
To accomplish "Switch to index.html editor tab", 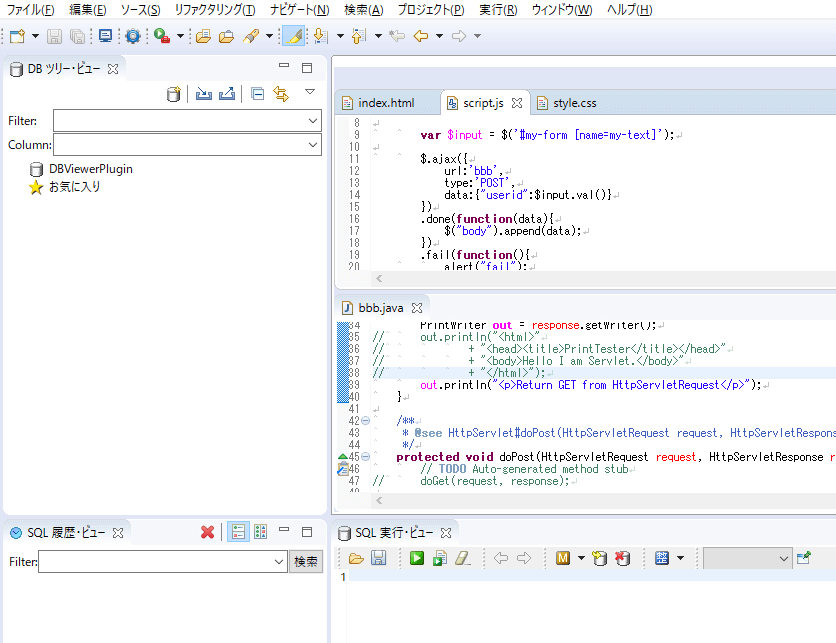I will (x=386, y=103).
